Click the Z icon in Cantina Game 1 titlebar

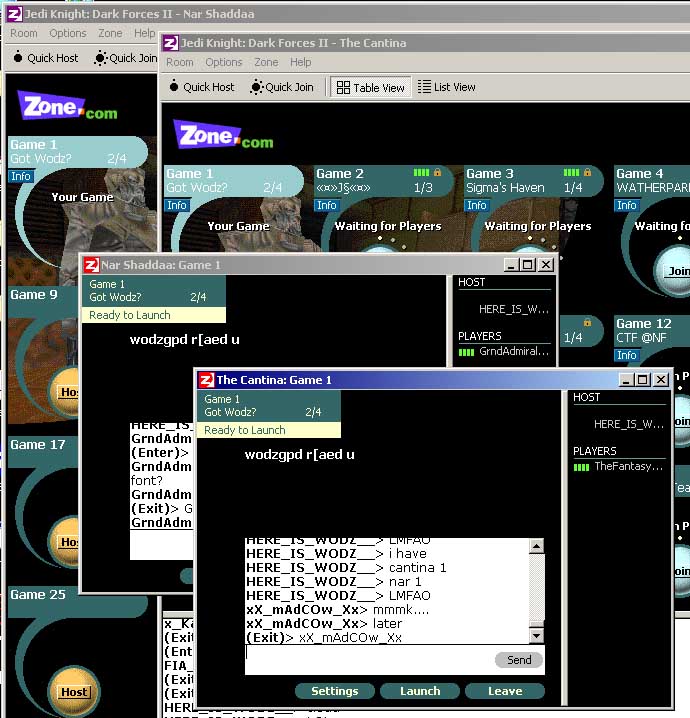click(x=206, y=380)
